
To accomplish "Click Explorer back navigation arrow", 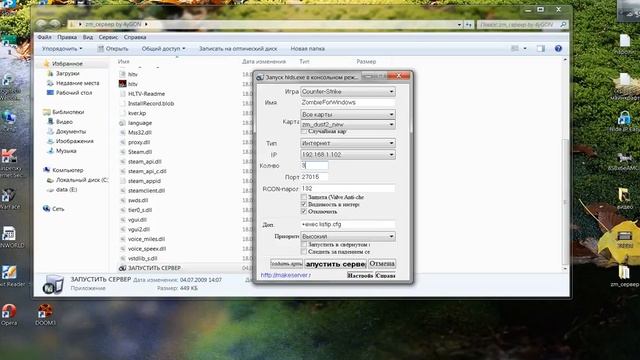I will [41, 24].
